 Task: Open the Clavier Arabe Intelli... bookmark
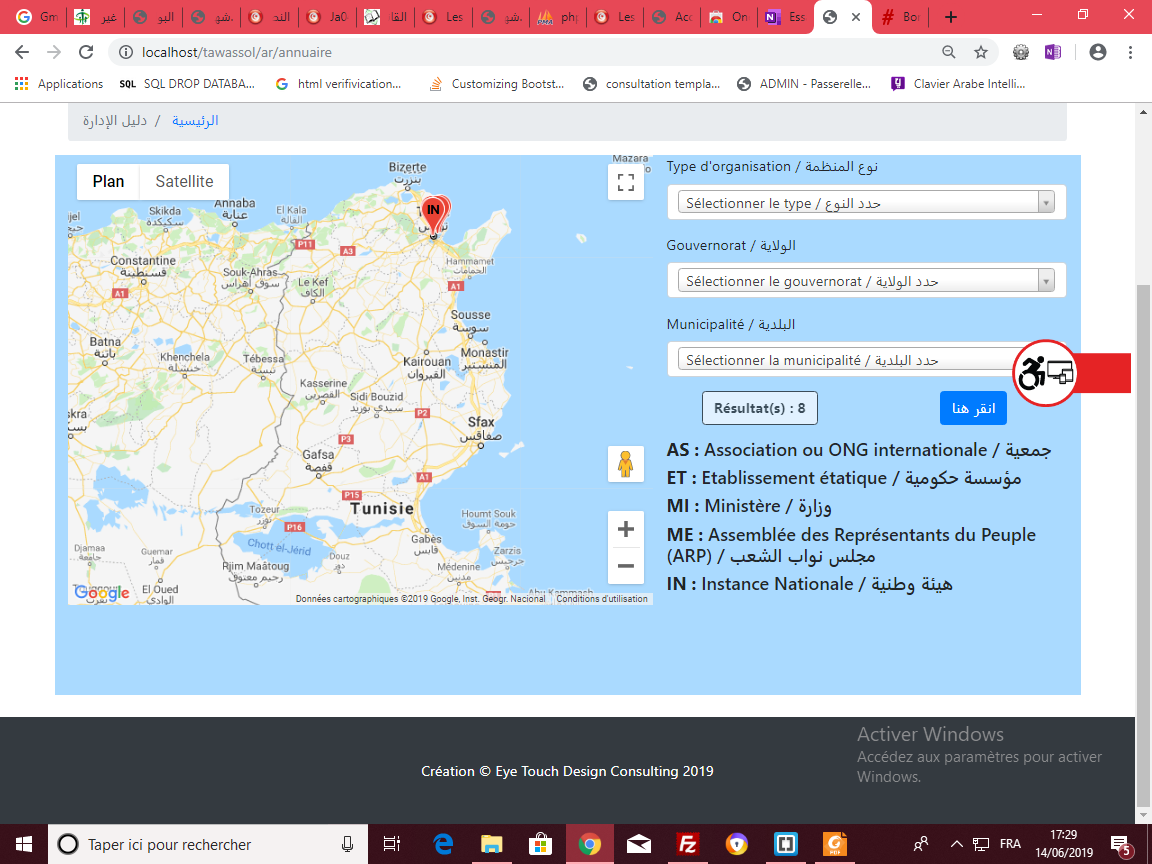(958, 84)
